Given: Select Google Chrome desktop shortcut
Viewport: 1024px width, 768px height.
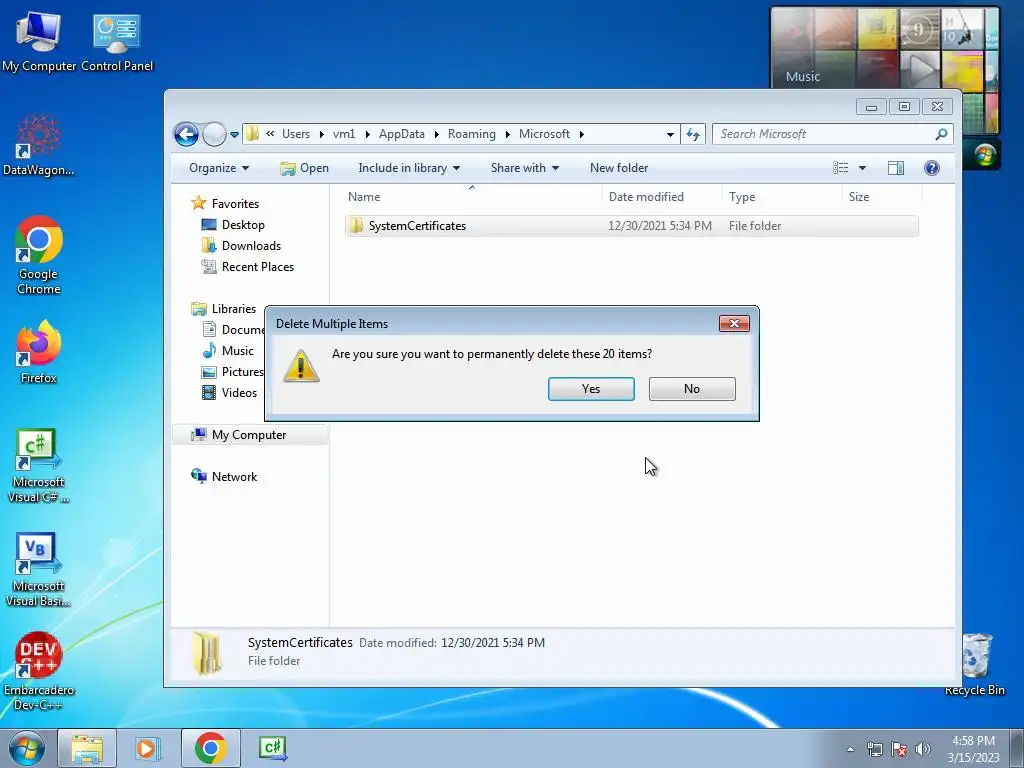Looking at the screenshot, I should (39, 255).
